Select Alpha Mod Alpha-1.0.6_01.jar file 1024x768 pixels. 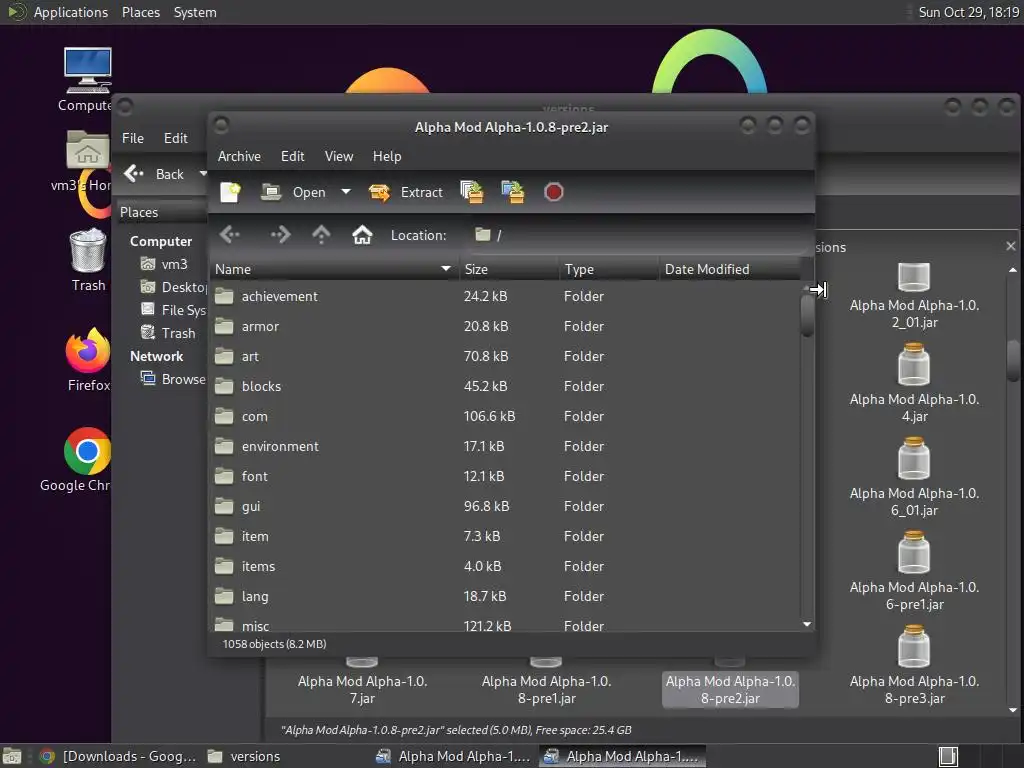point(914,478)
